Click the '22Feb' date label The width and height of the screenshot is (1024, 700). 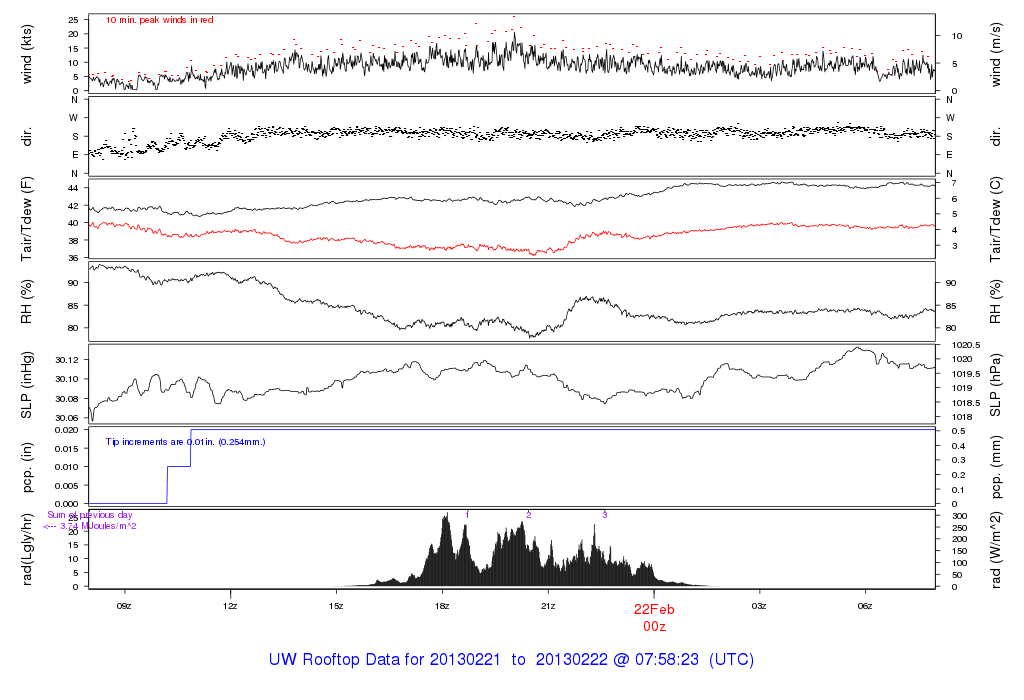coord(654,609)
